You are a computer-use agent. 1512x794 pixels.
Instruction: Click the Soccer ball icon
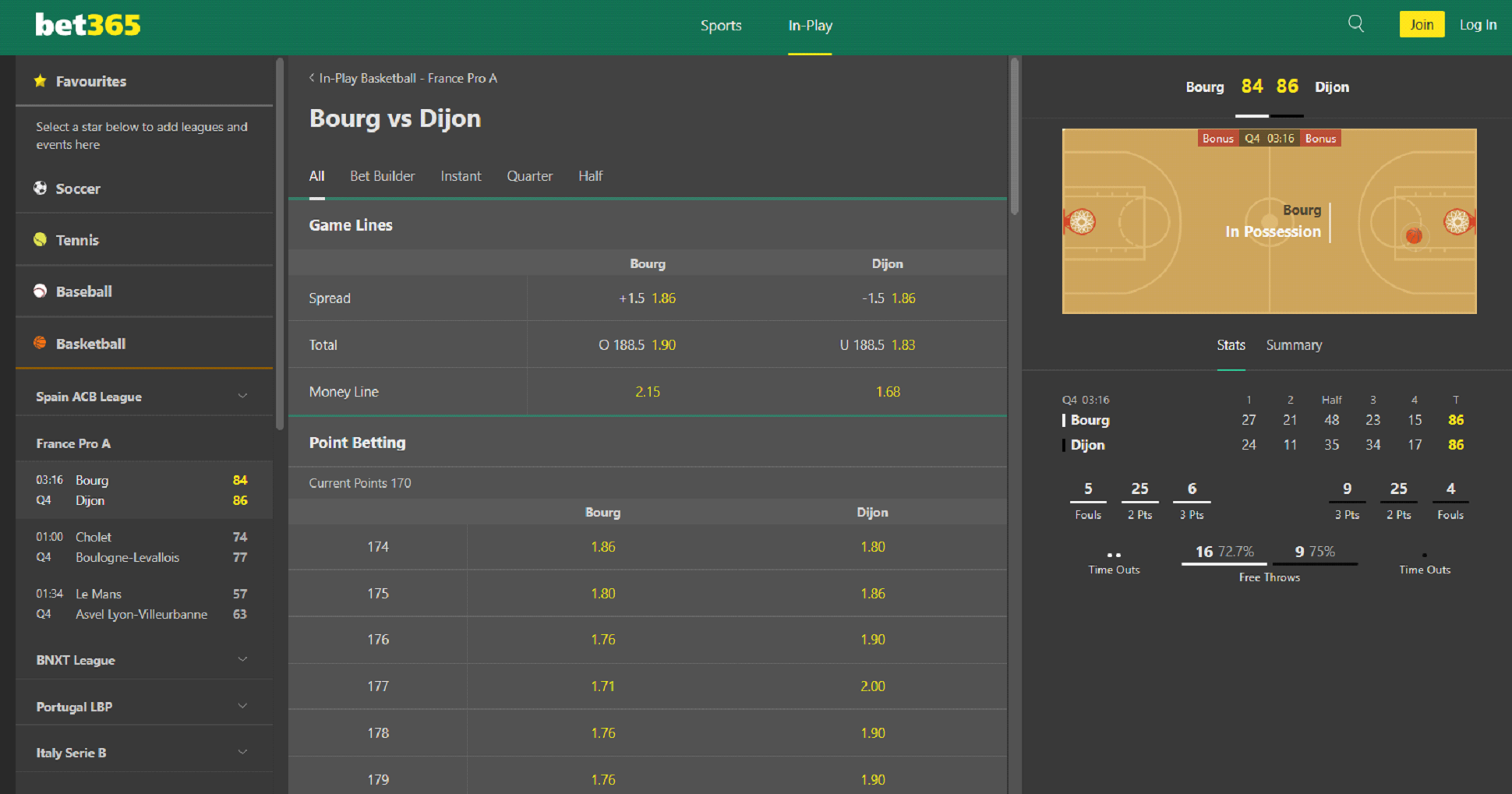pyautogui.click(x=40, y=188)
